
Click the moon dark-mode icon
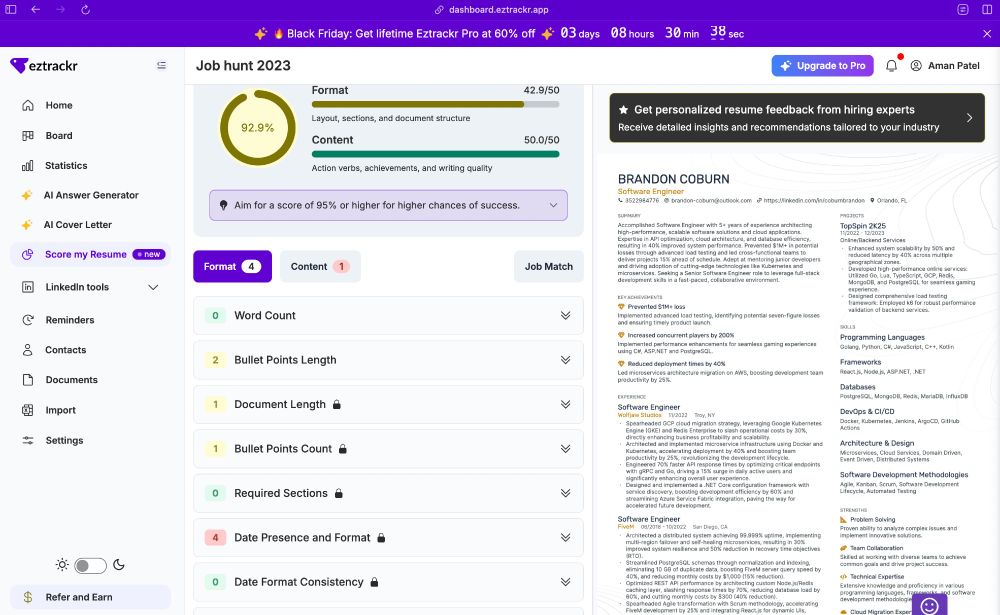[x=119, y=565]
